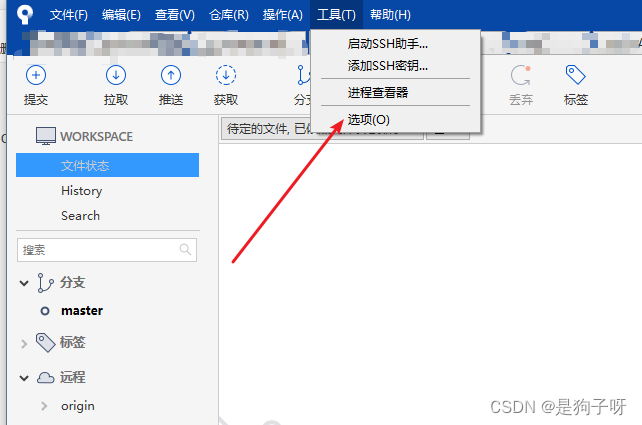The height and width of the screenshot is (425, 642).
Task: Collapse the 远程 section chevron
Action: (x=24, y=378)
